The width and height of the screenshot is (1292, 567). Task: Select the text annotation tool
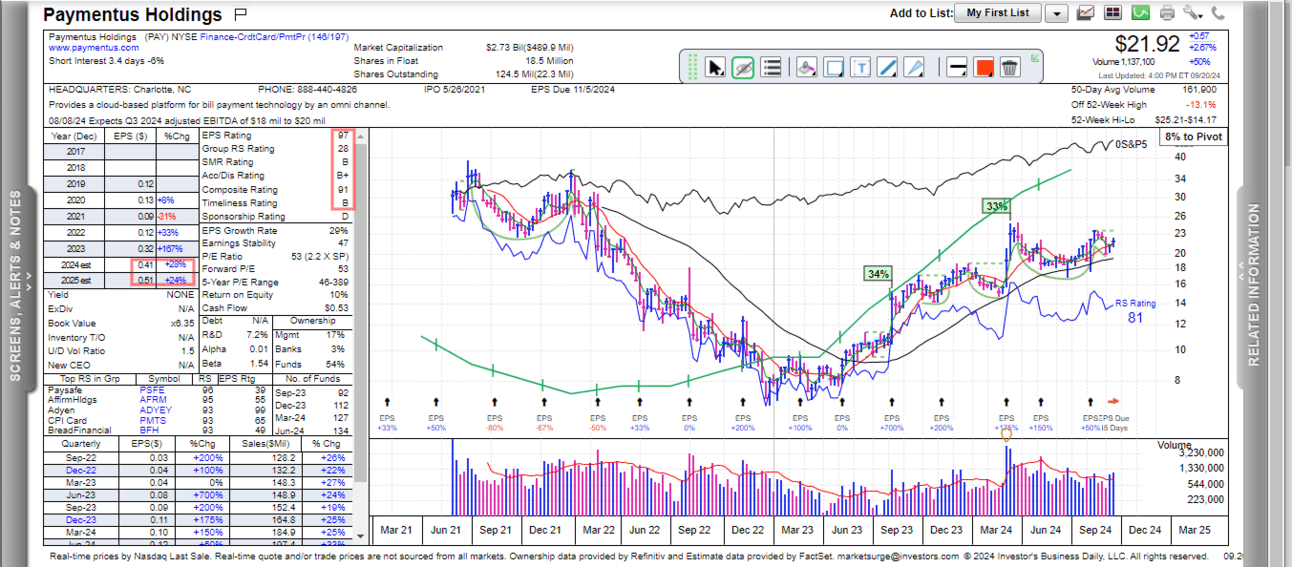point(862,67)
